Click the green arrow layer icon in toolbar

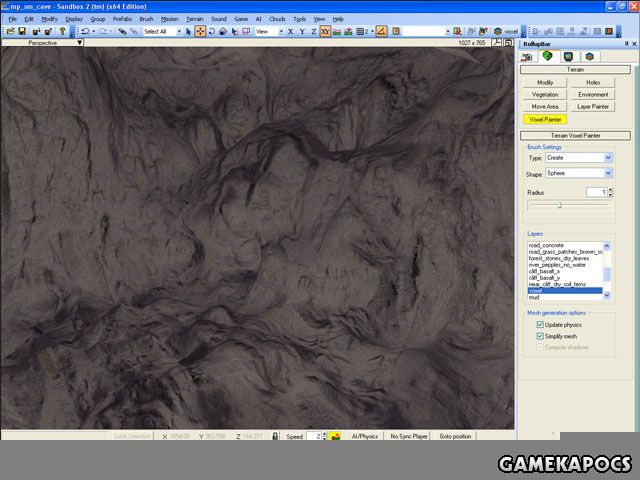point(484,31)
